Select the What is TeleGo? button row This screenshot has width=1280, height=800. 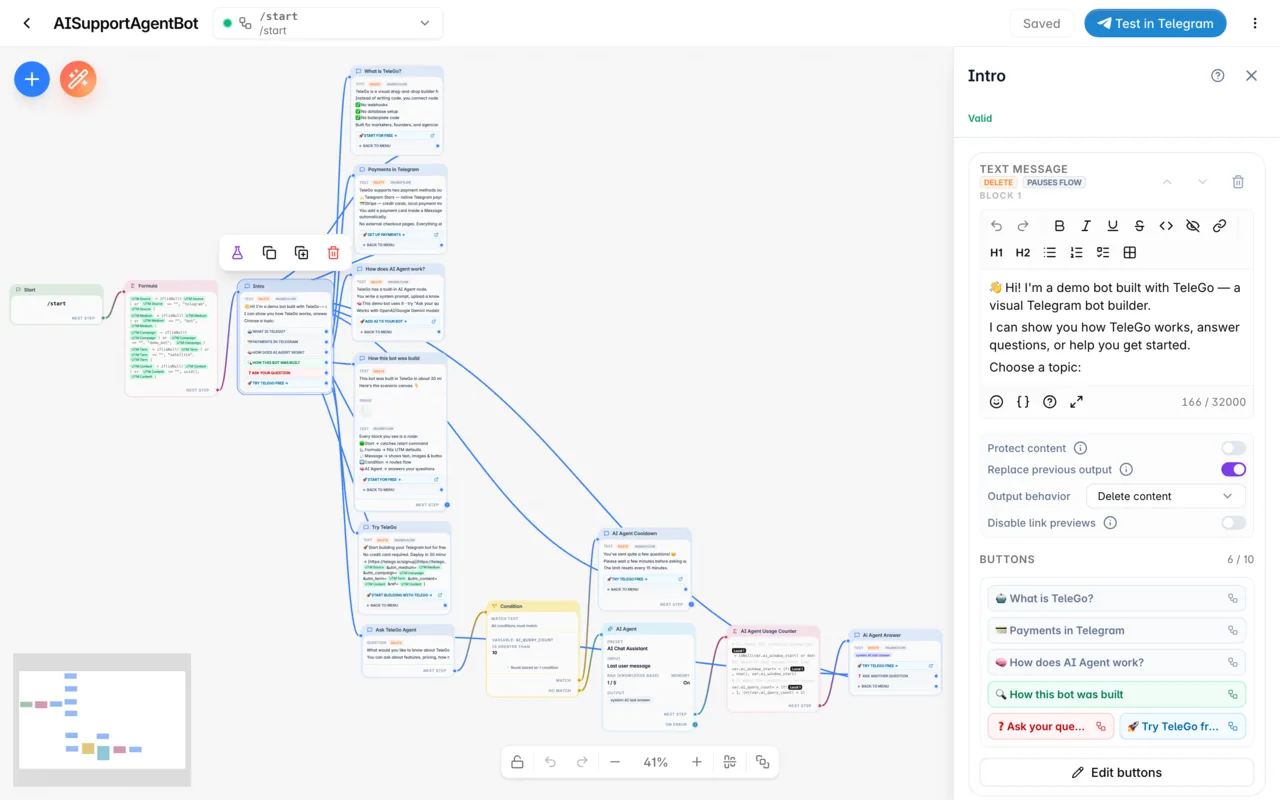[x=1116, y=598]
